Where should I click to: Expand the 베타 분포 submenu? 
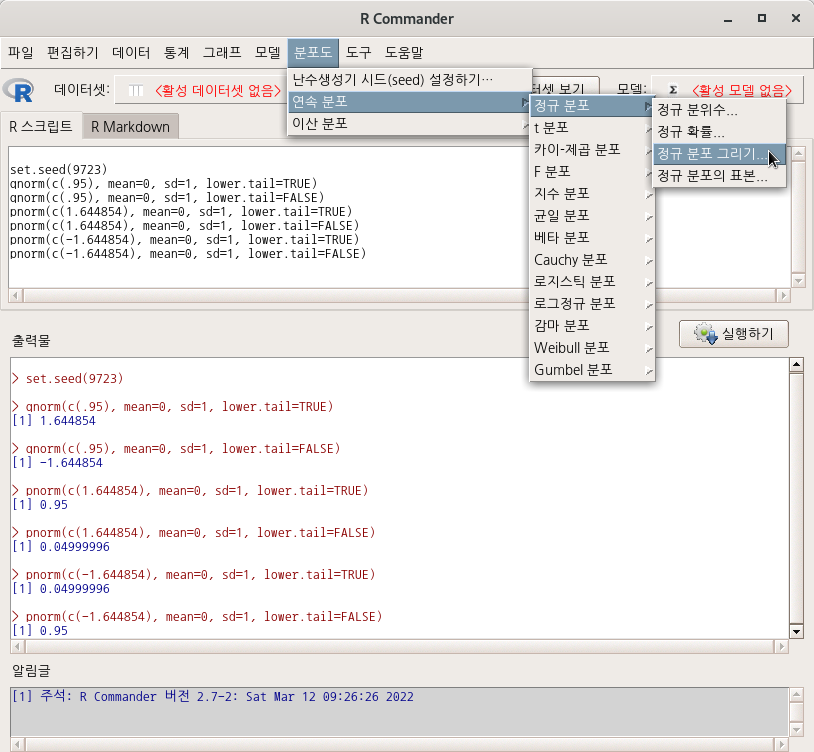592,238
